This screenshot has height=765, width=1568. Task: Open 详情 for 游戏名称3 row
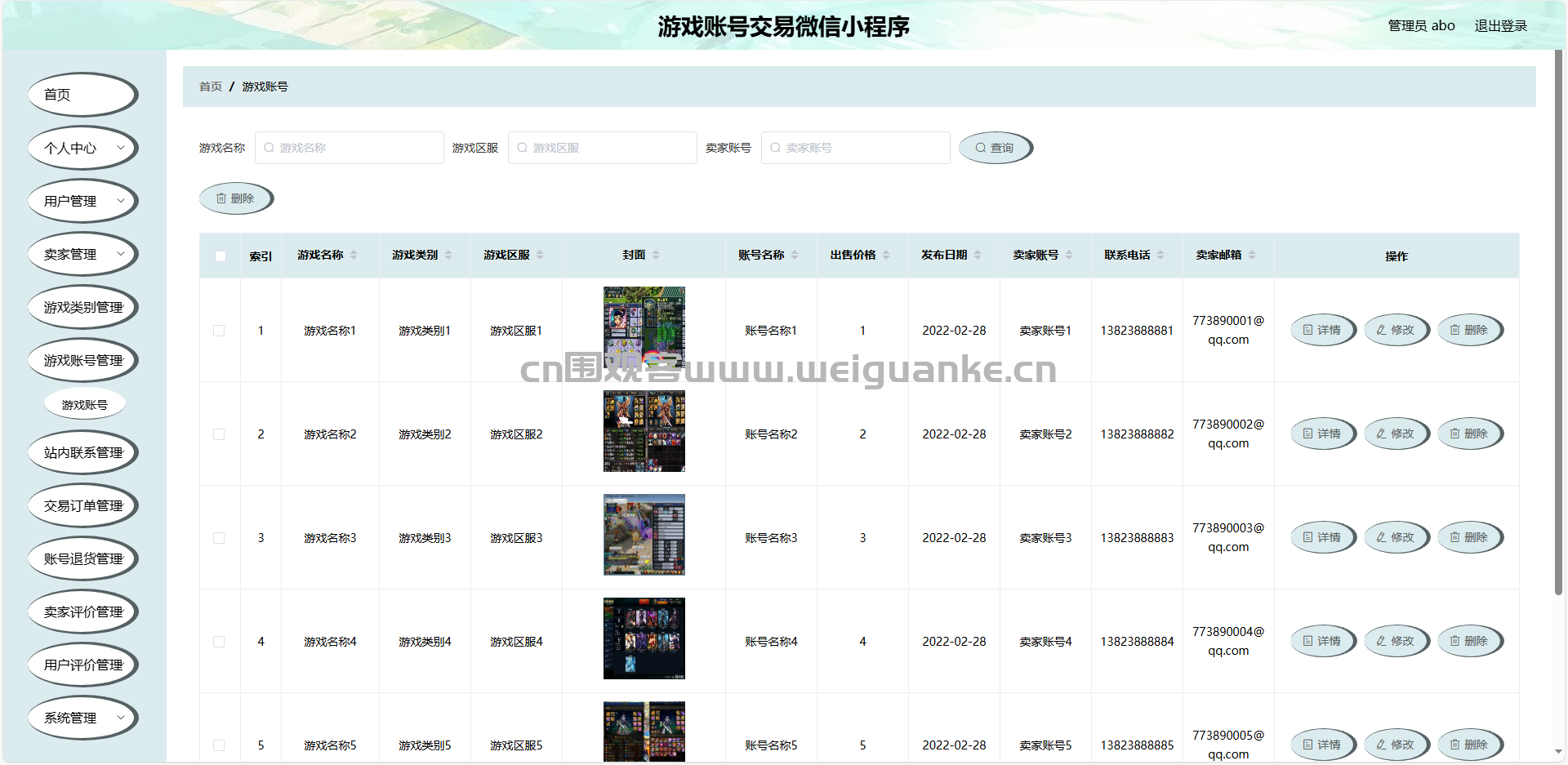click(x=1323, y=537)
